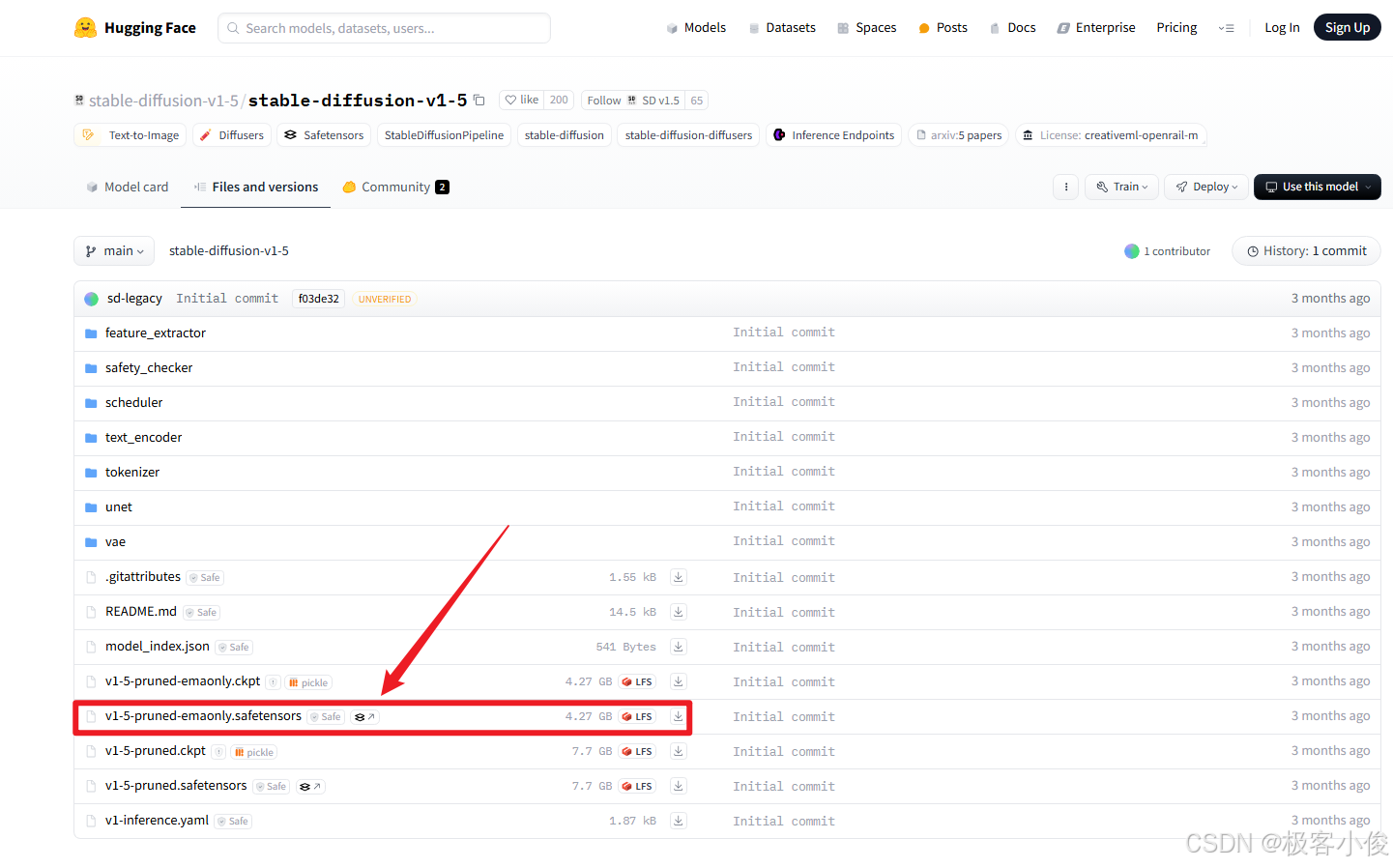Open the unet folder
Screen dimensions: 1393x868
point(119,507)
